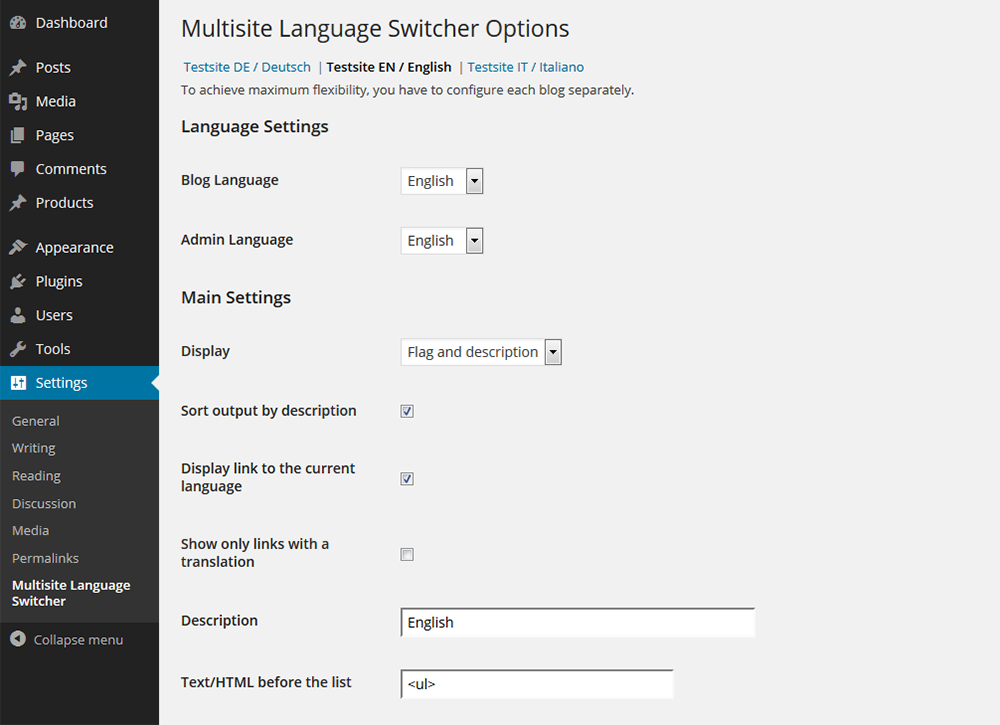The image size is (1000, 725).
Task: Click the Pages icon in sidebar
Action: coord(18,135)
